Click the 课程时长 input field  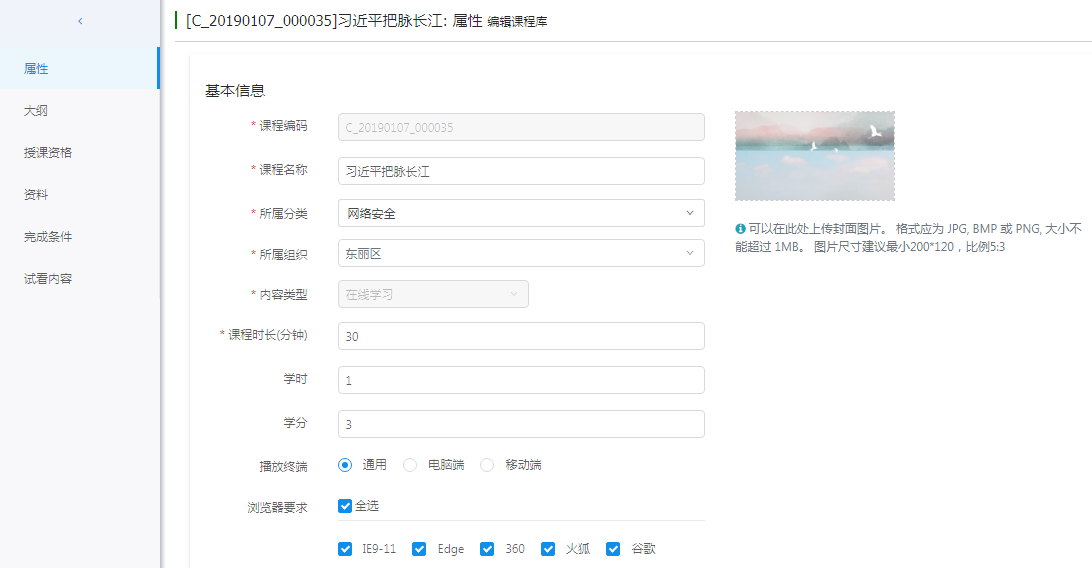click(x=520, y=336)
